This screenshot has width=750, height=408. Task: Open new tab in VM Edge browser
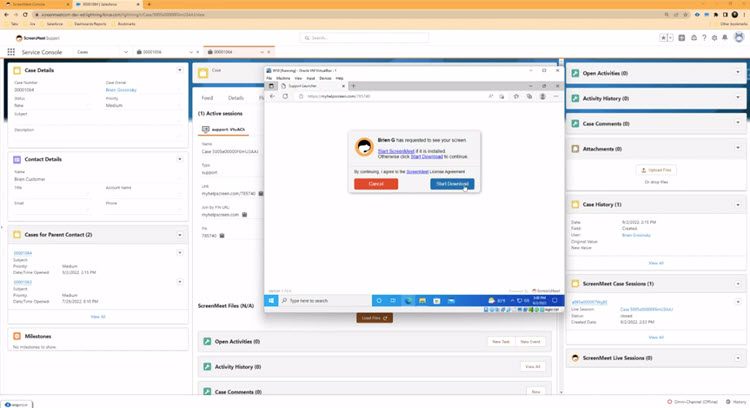pyautogui.click(x=353, y=86)
